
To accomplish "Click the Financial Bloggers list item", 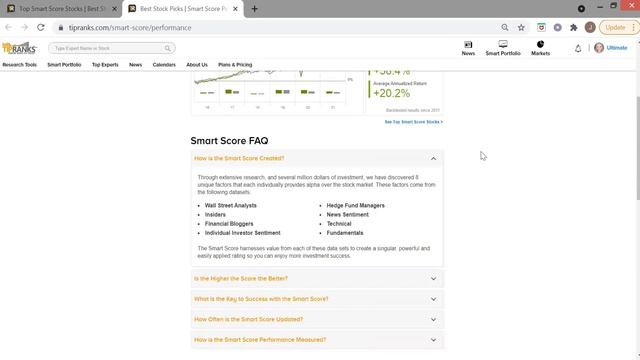I will coord(229,224).
